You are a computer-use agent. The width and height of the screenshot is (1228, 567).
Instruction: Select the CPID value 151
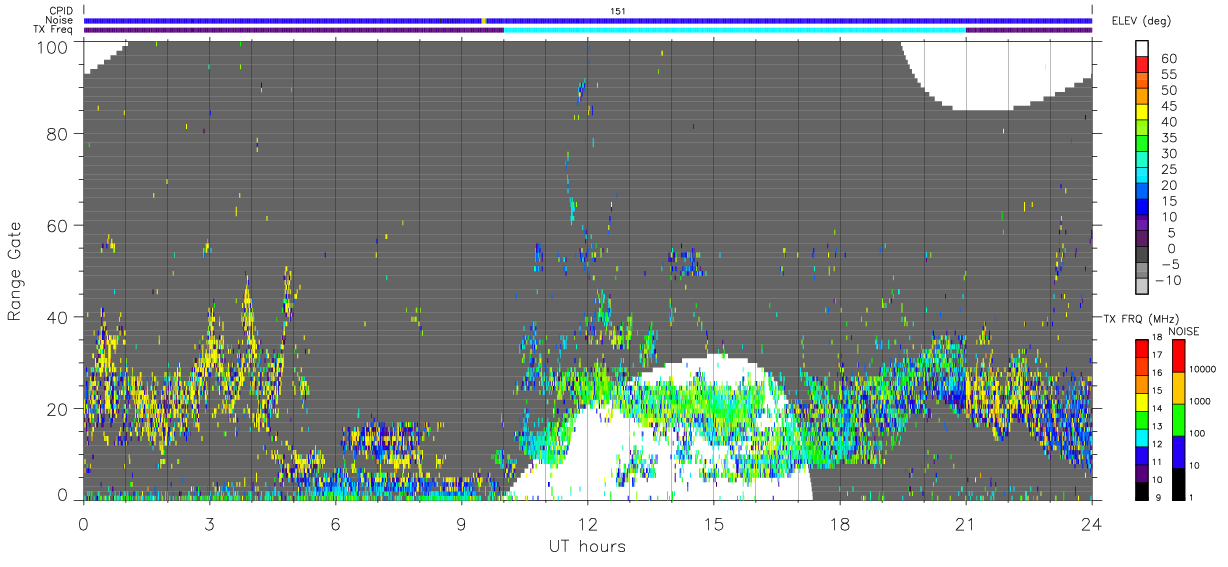pyautogui.click(x=617, y=11)
